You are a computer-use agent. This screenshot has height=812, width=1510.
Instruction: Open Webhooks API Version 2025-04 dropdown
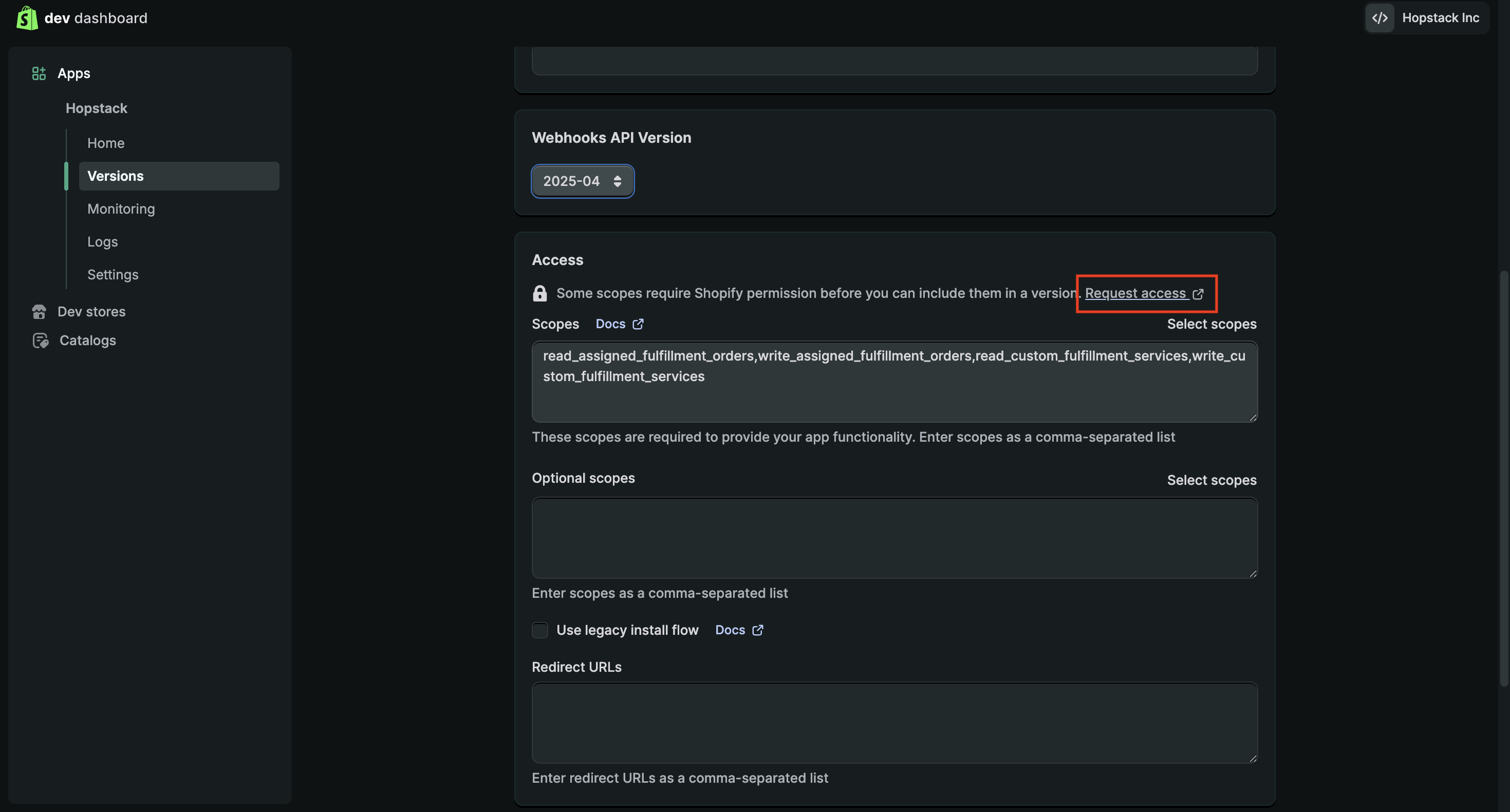[x=582, y=182]
